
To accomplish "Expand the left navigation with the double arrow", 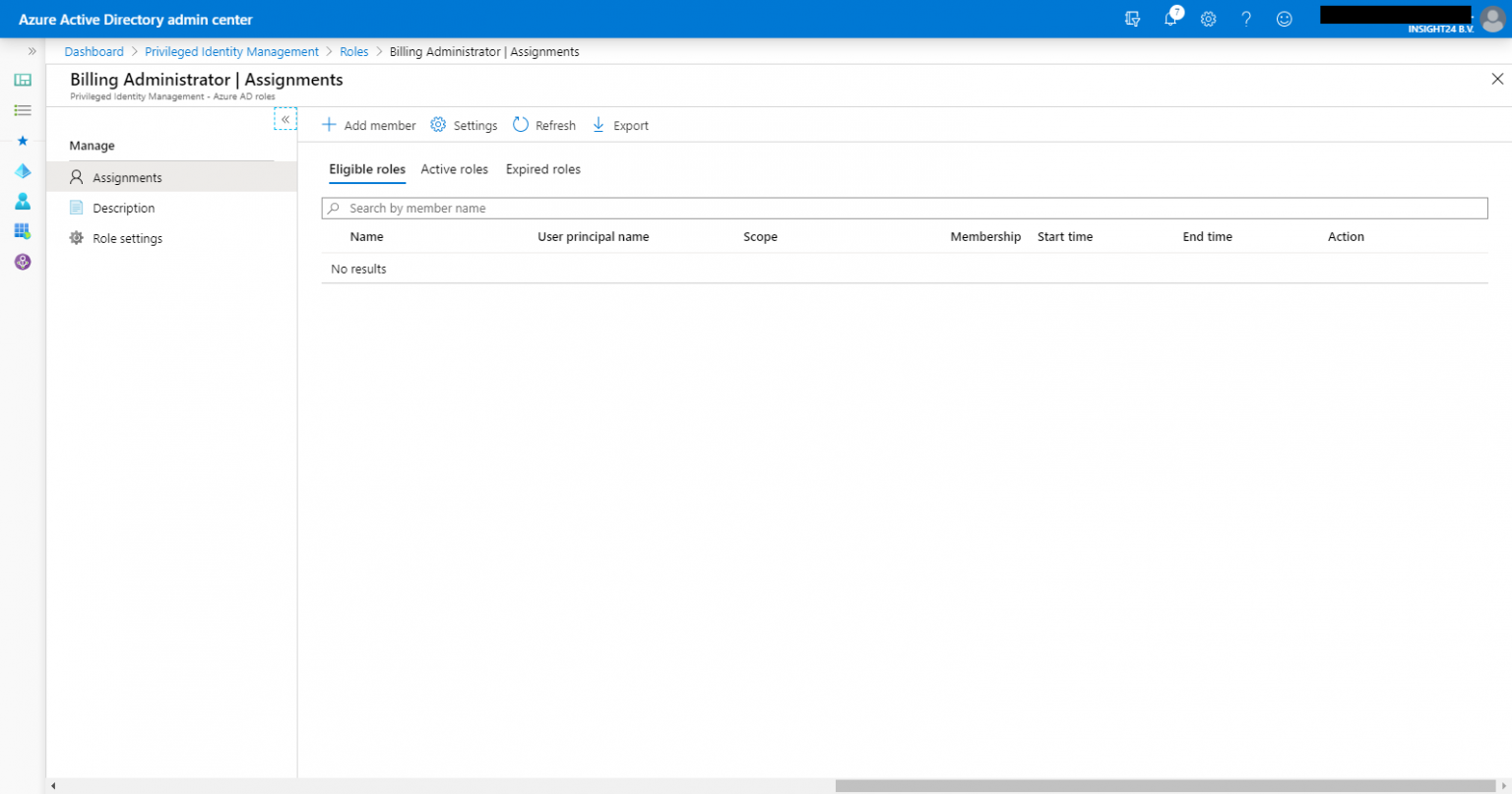I will point(32,51).
